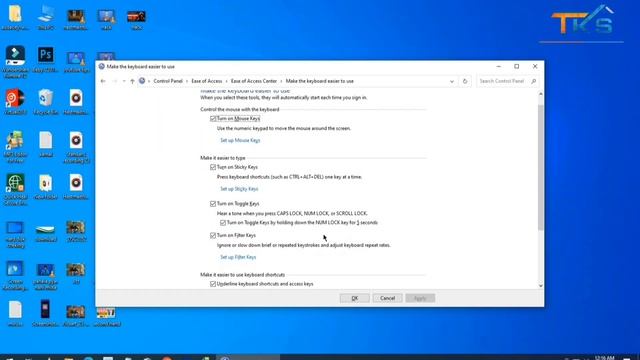The width and height of the screenshot is (640, 360).
Task: Click the Control the mouse with the keyboard heading
Action: tap(240, 109)
